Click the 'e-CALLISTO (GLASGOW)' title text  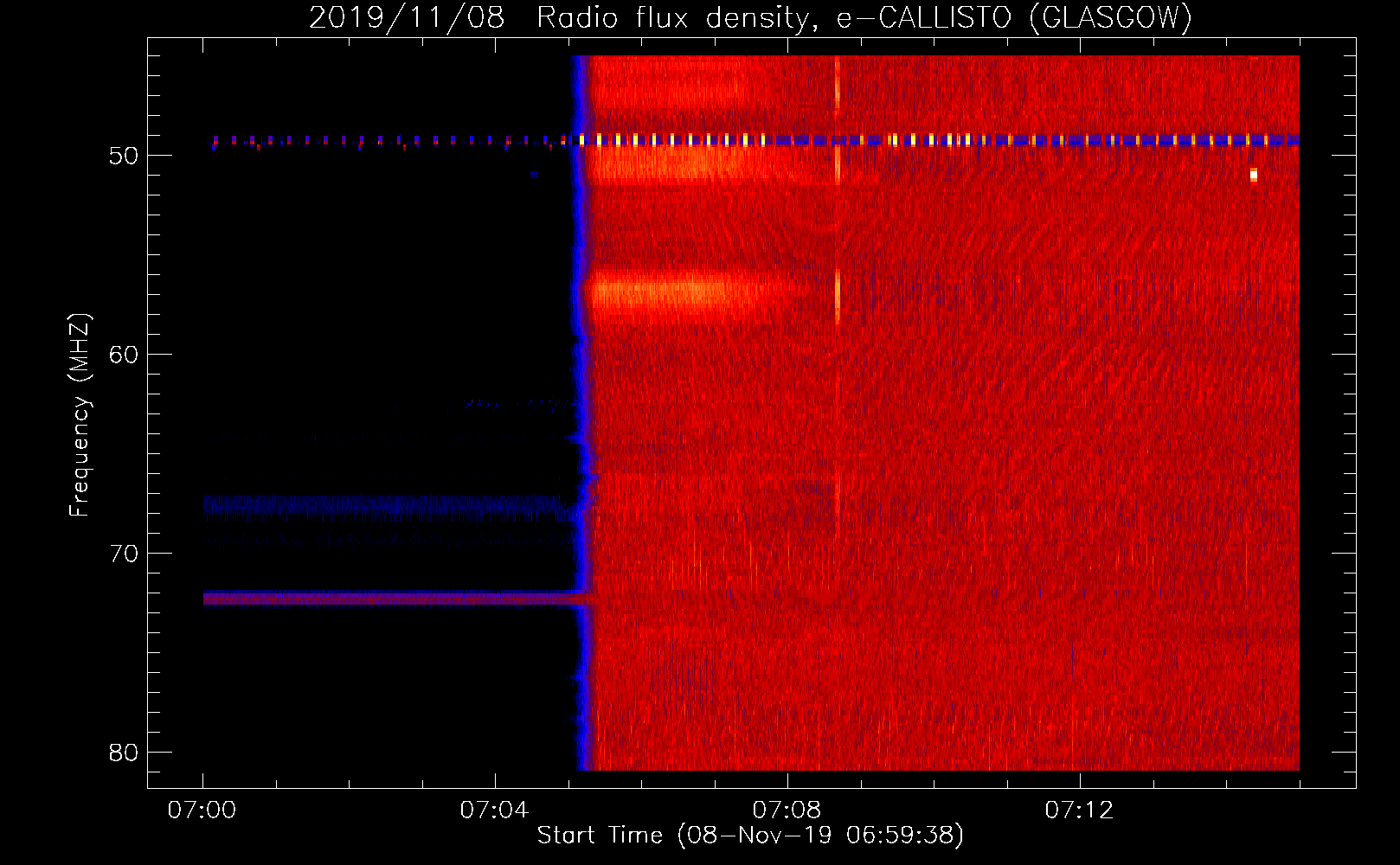1014,17
